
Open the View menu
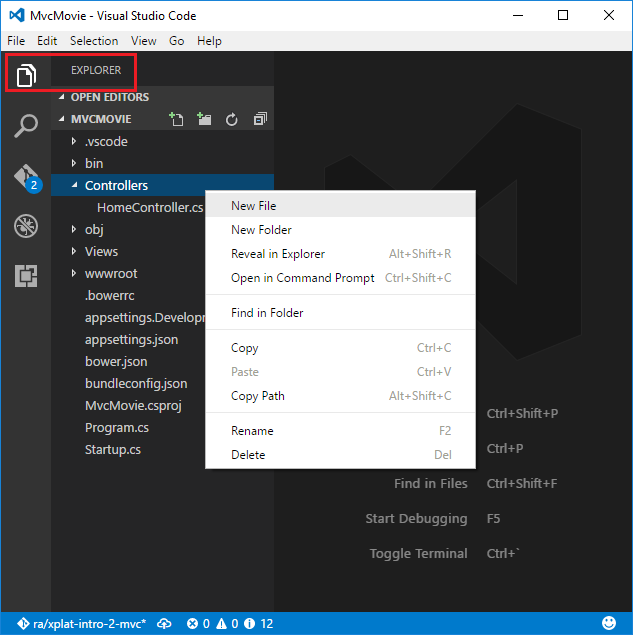coord(143,41)
